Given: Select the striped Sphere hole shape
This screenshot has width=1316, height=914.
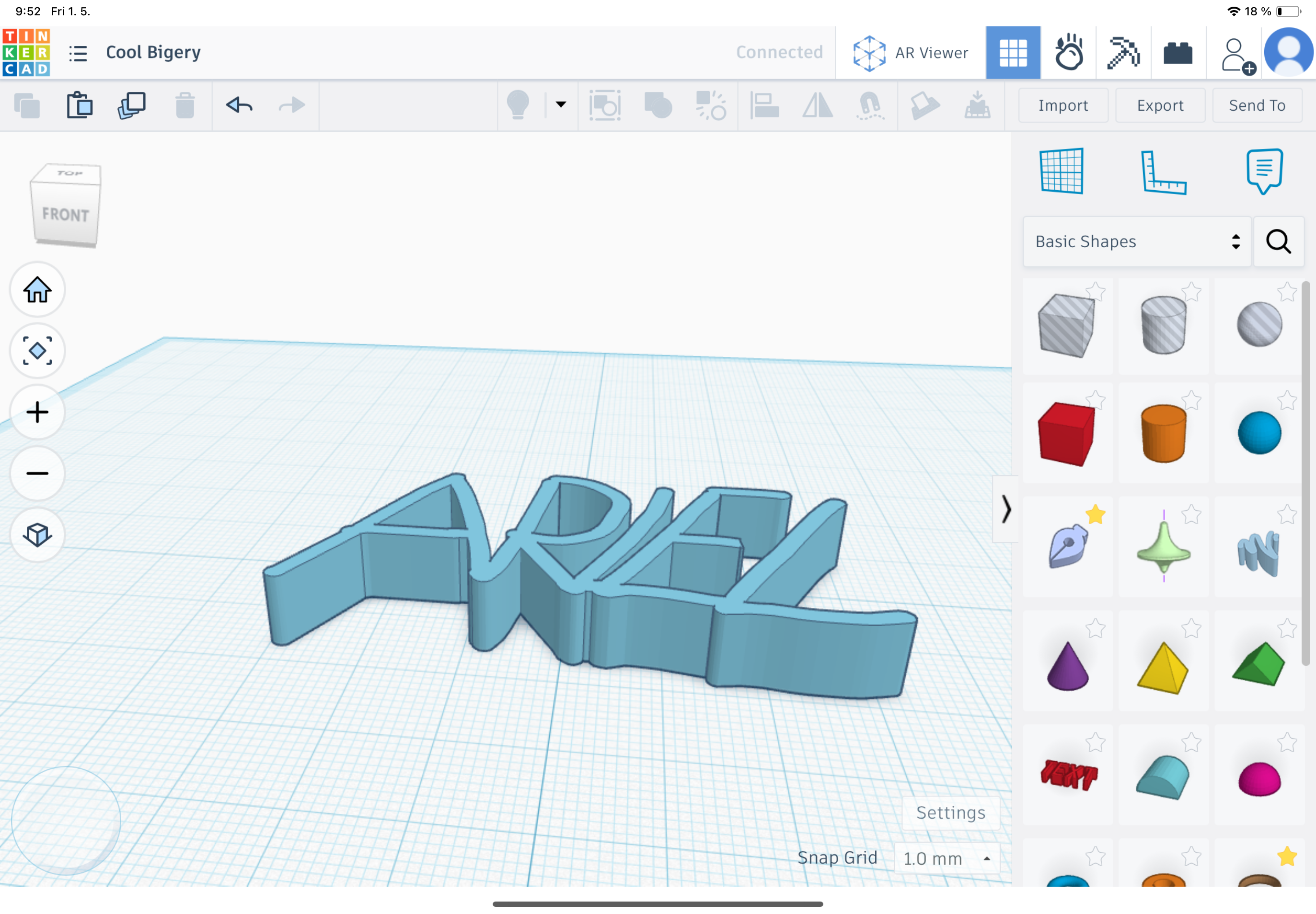Looking at the screenshot, I should [1259, 325].
